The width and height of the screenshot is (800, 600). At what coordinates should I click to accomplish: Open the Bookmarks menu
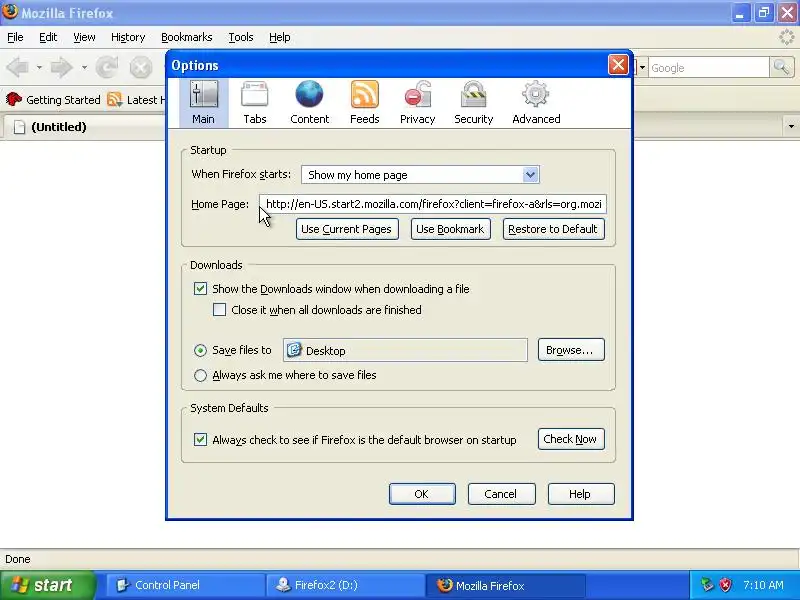click(x=187, y=37)
